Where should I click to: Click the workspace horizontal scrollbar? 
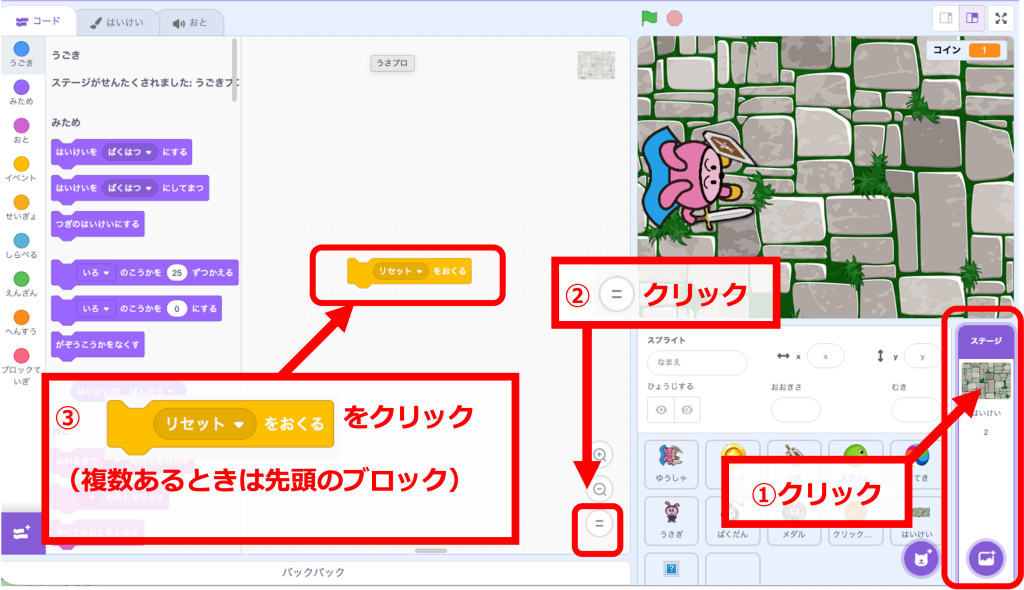[x=431, y=551]
